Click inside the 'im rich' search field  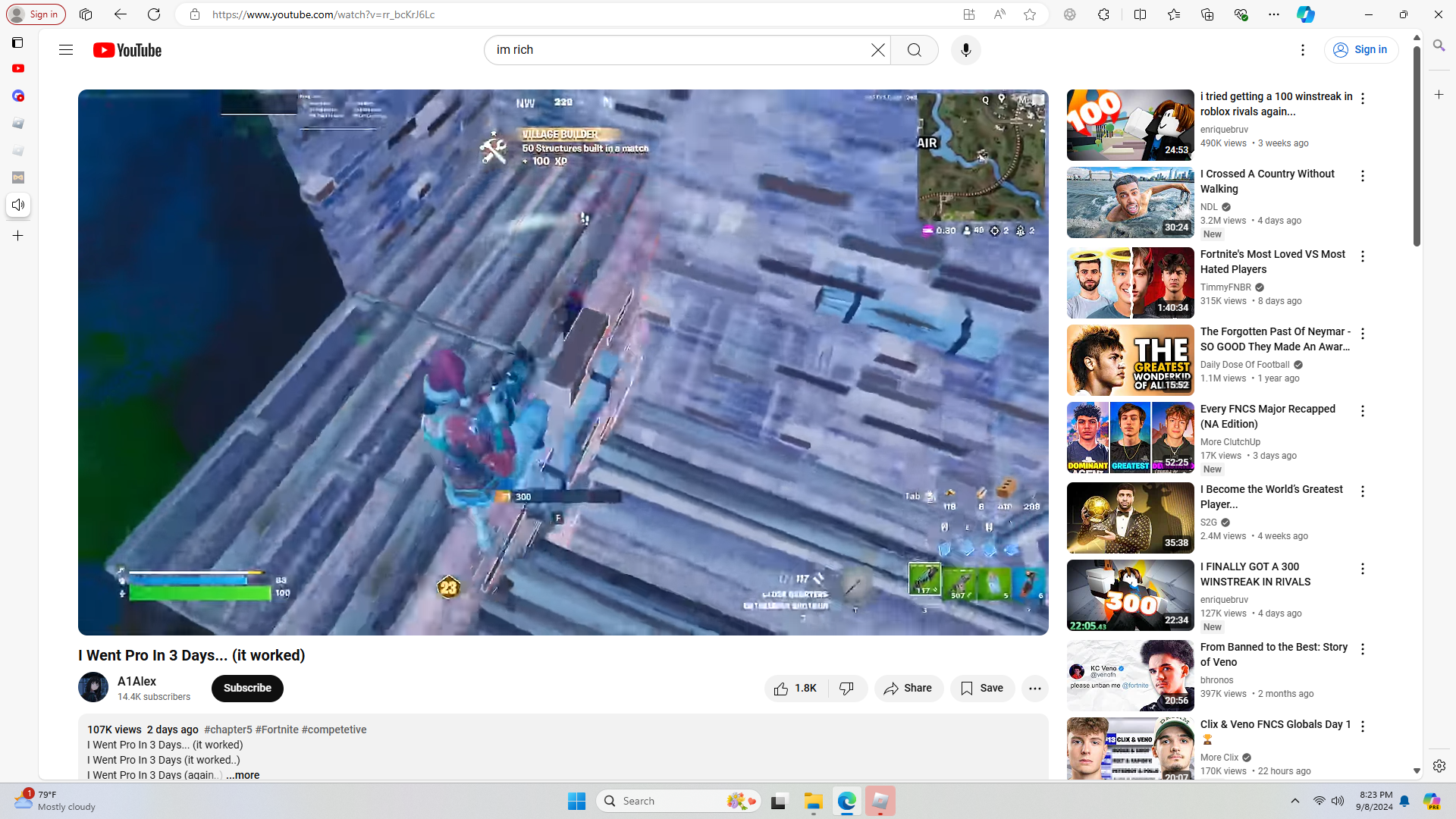coord(675,50)
